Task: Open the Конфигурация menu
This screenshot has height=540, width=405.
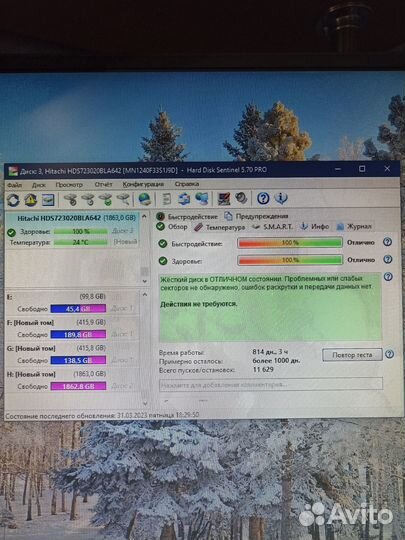Action: coord(143,184)
